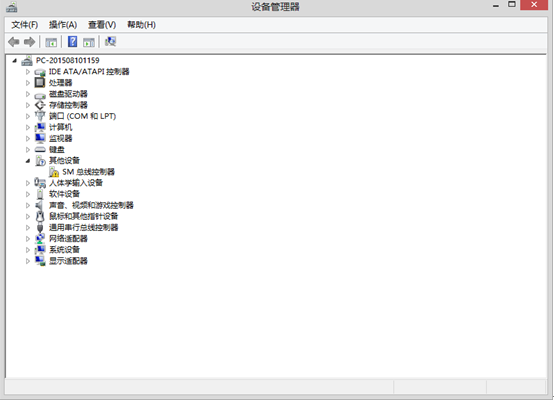Viewport: 554px width, 401px height.
Task: Click the 处理器 processor icon
Action: tap(40, 82)
